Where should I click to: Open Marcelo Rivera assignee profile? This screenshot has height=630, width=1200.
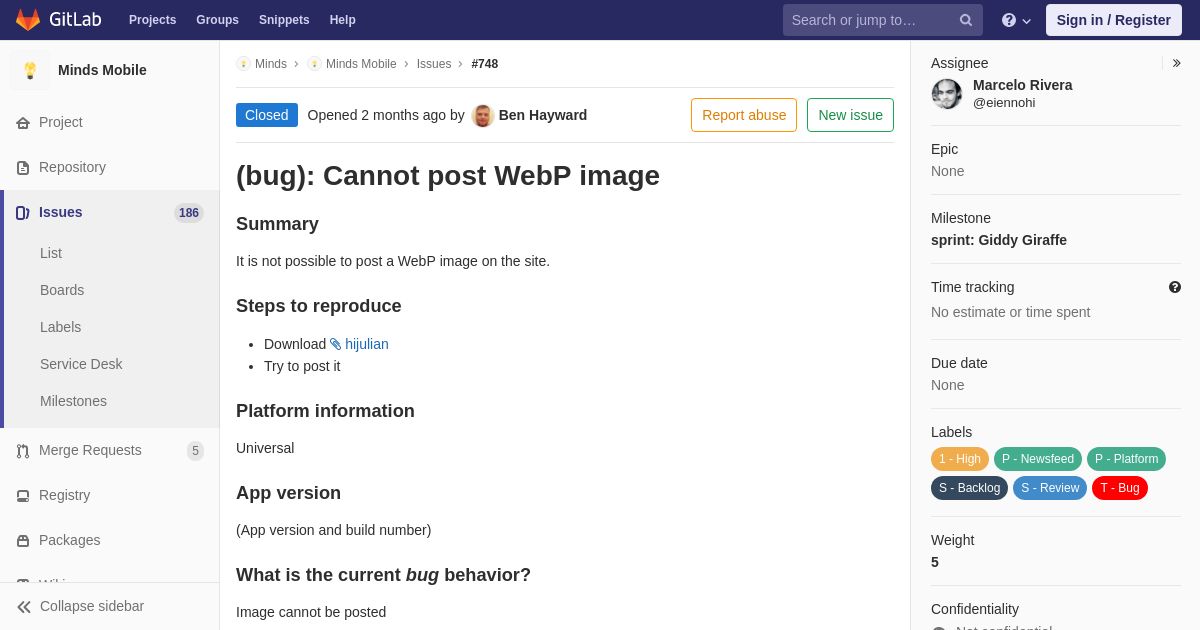1023,85
